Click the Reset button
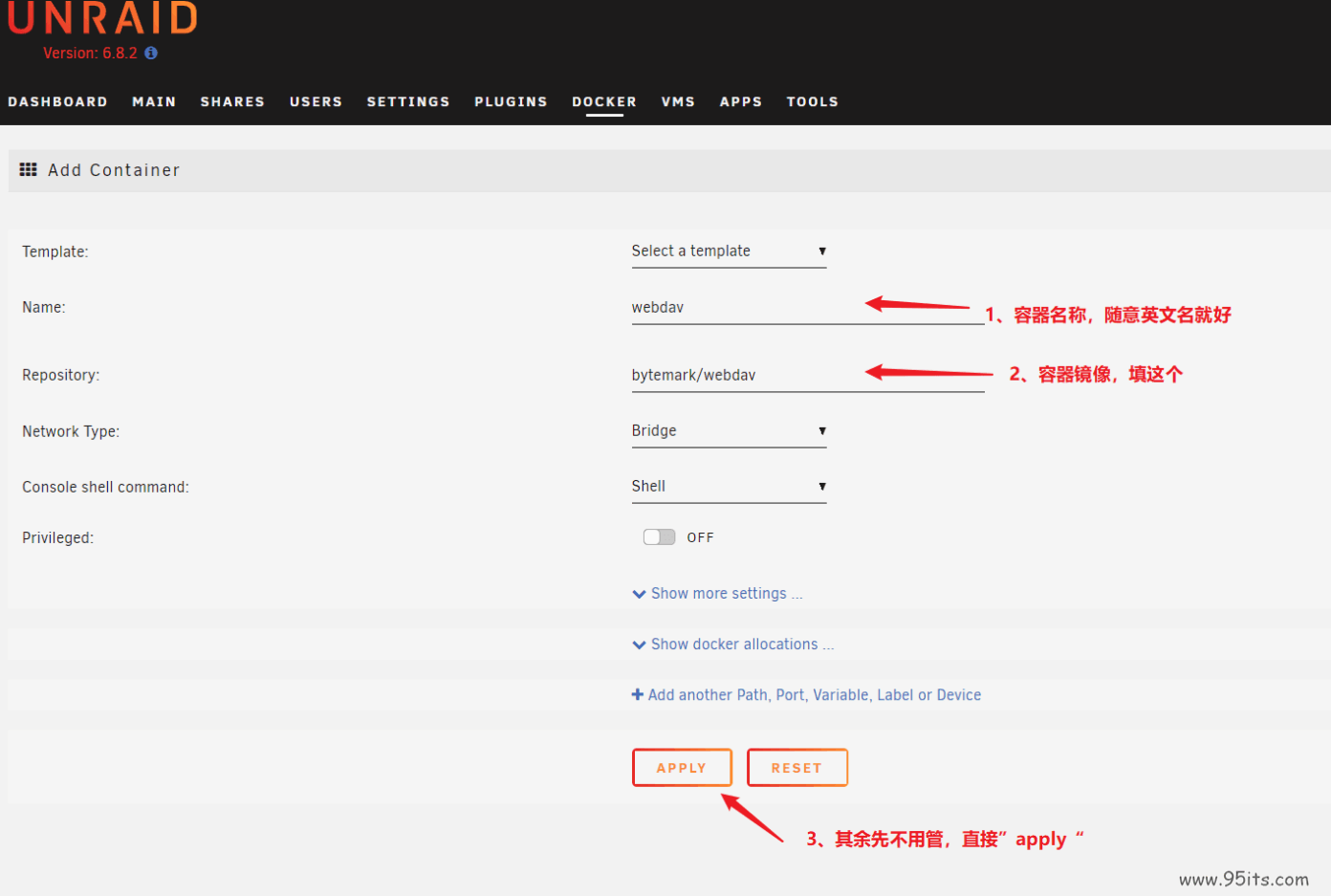Screen dimensions: 1331x896 [796, 768]
